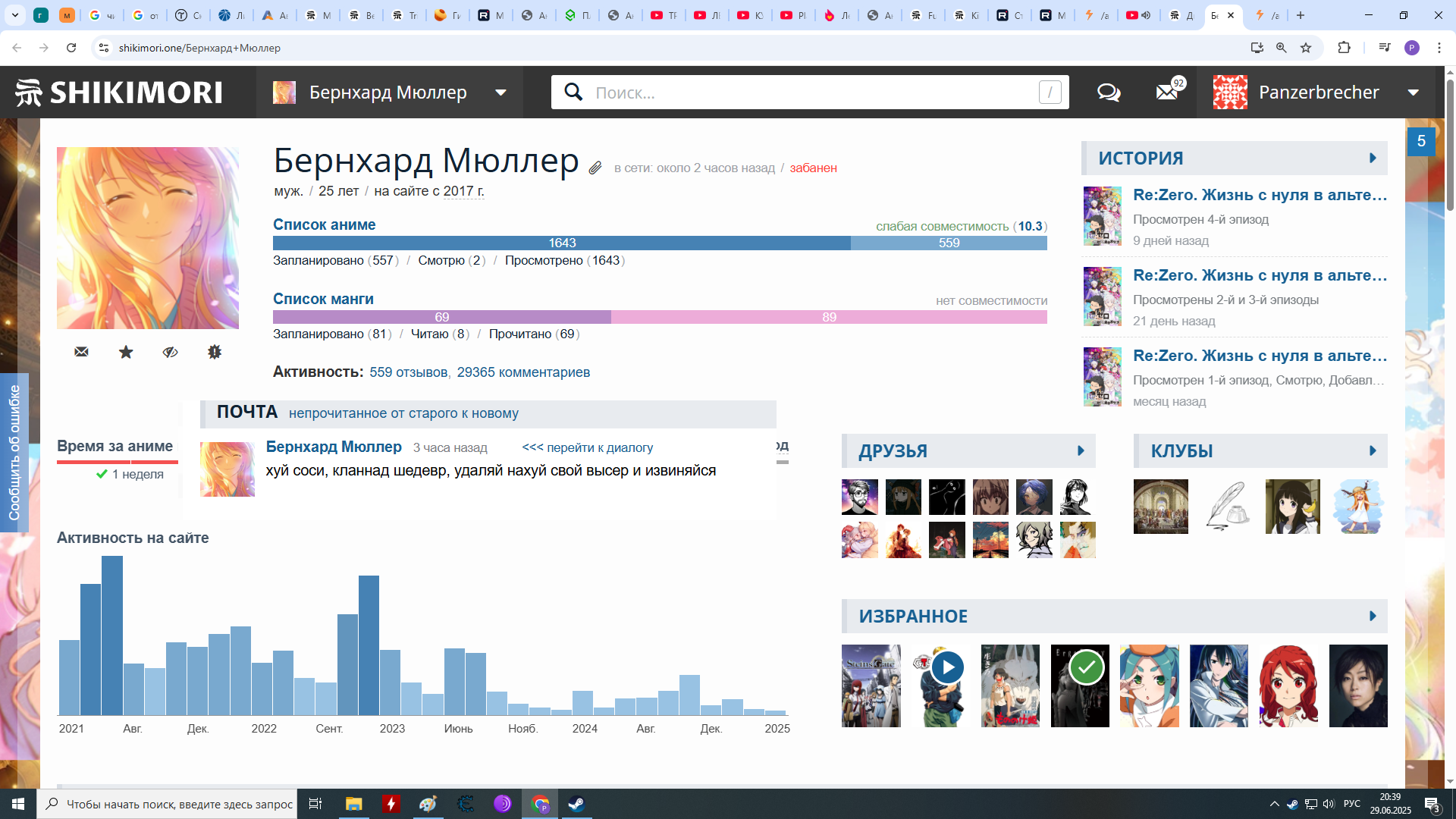Open the Друзья section header
Image resolution: width=1456 pixels, height=819 pixels.
click(893, 451)
